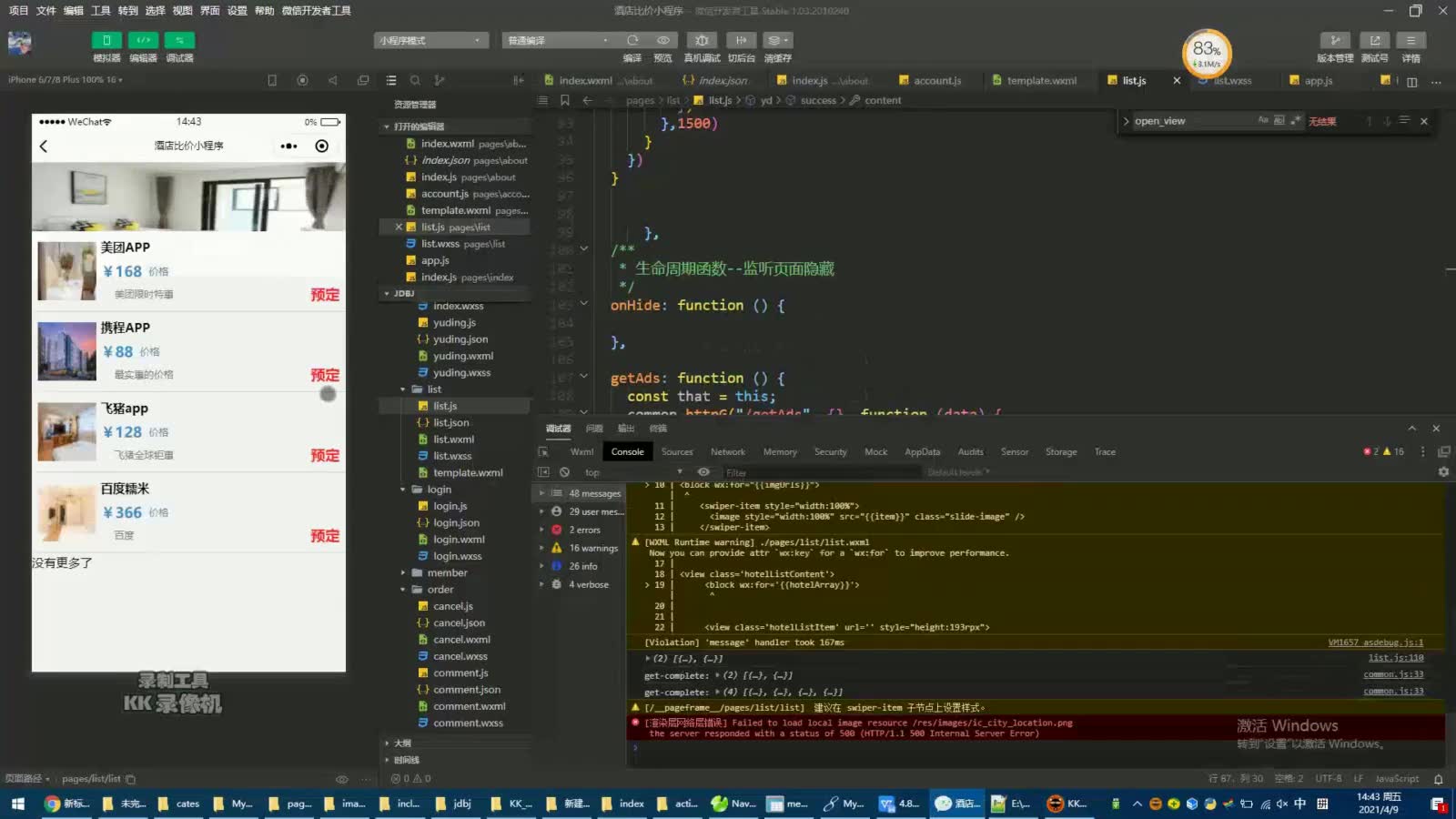Switch to the template.wxml editor tab
Image resolution: width=1456 pixels, height=819 pixels.
pyautogui.click(x=1041, y=80)
